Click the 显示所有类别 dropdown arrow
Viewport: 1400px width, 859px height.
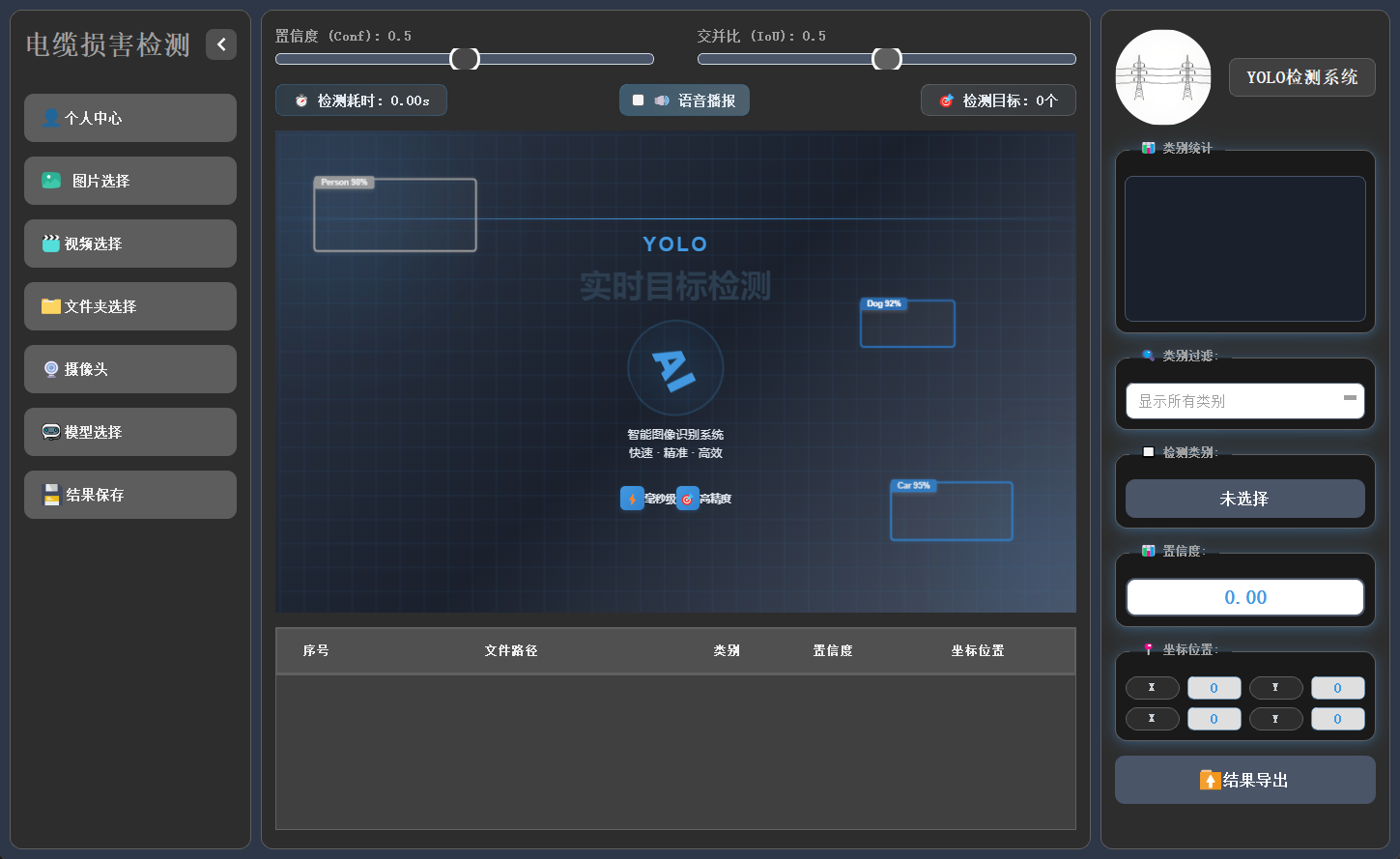[x=1350, y=397]
